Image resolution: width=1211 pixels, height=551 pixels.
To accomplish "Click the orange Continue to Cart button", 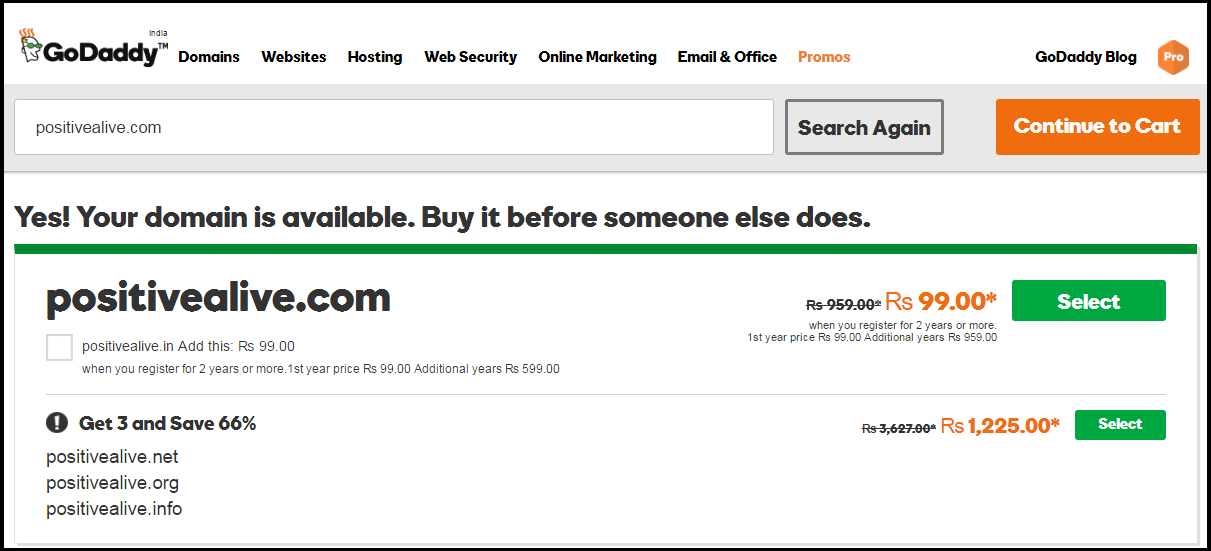I will (x=1097, y=126).
